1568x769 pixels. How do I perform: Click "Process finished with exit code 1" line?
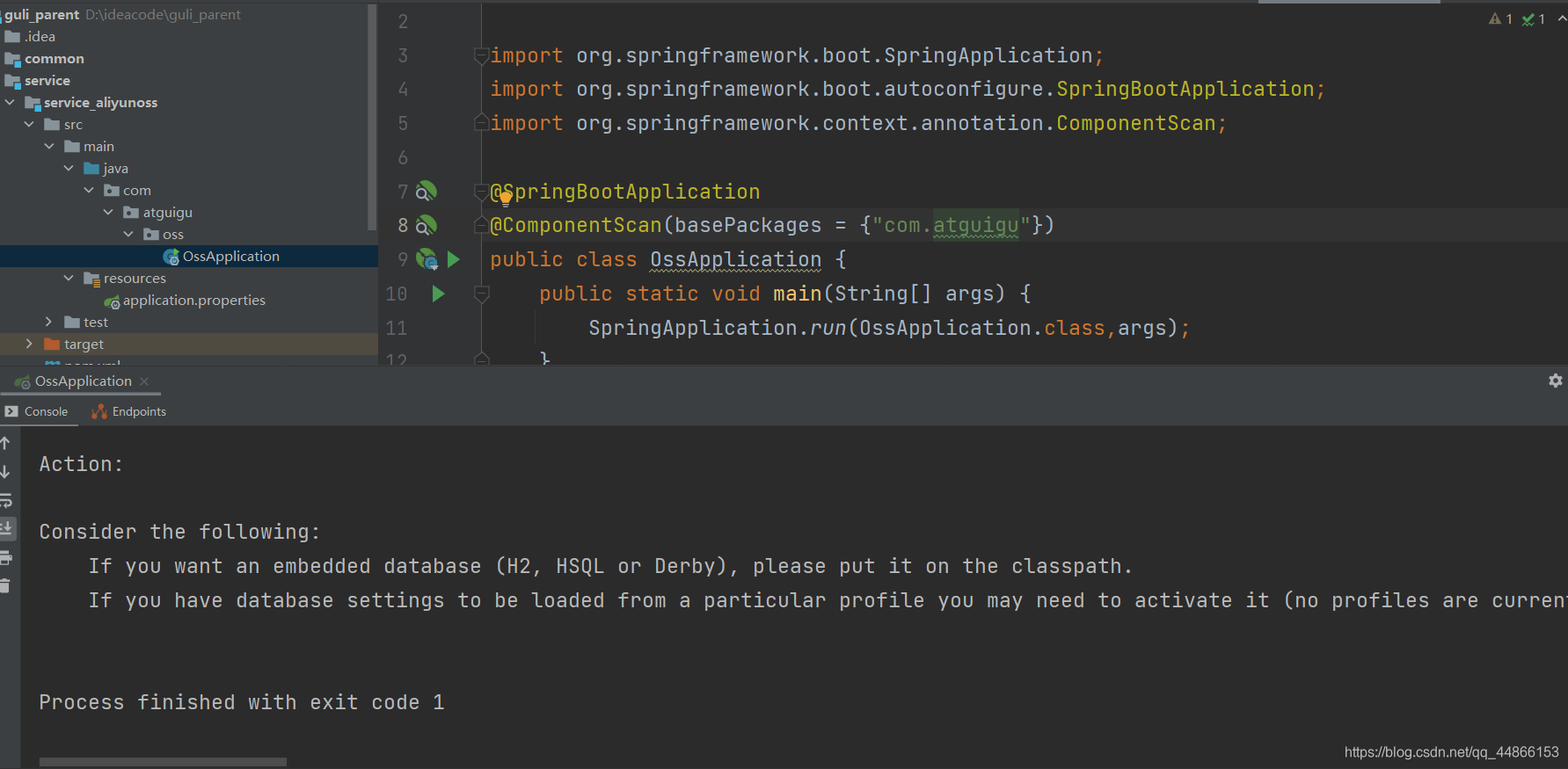click(x=242, y=702)
